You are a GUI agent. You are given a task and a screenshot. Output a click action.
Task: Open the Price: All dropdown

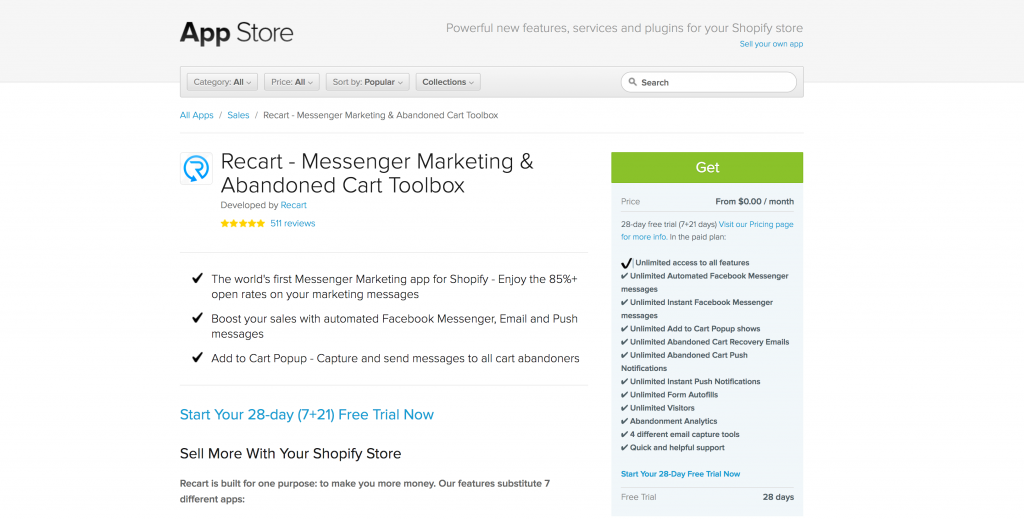point(292,82)
